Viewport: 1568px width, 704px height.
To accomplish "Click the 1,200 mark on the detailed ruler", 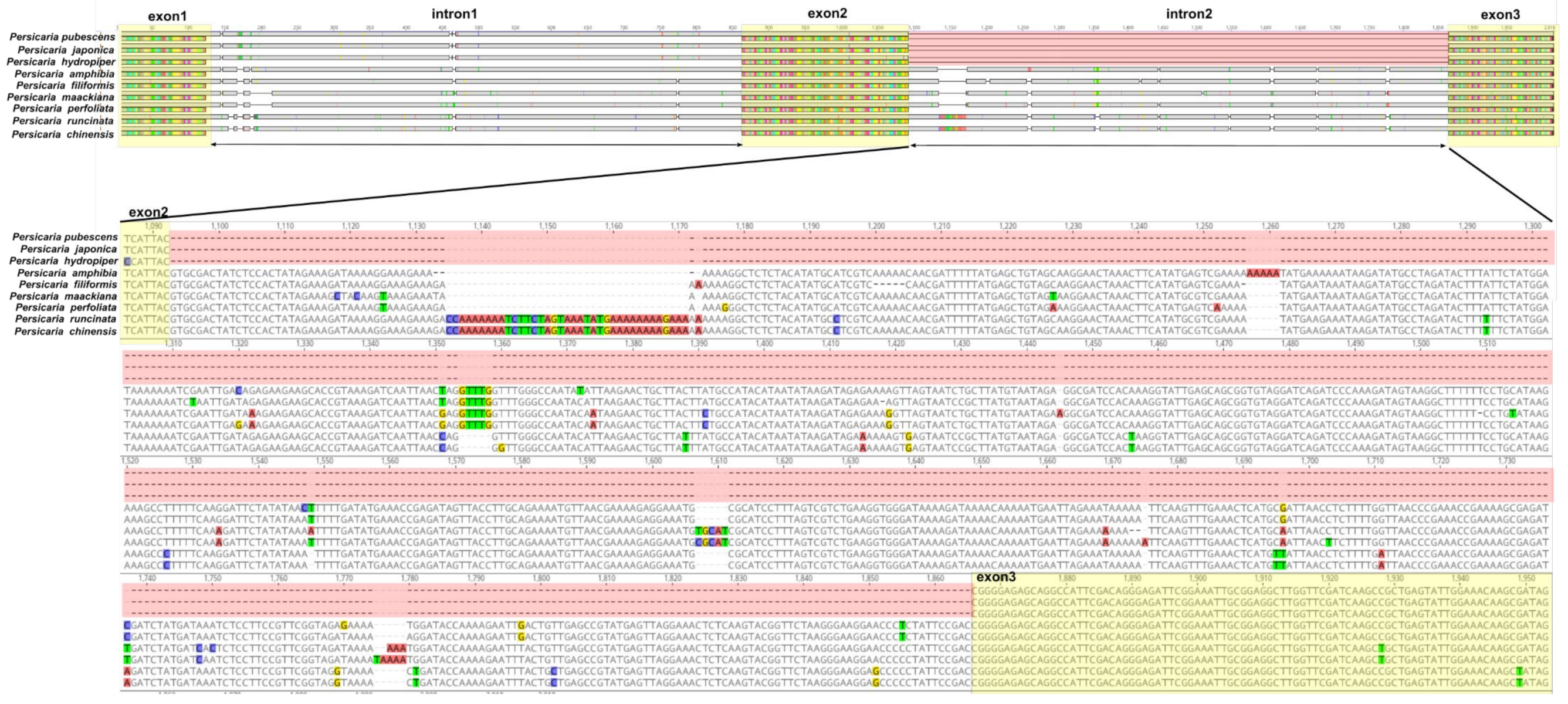I will [x=876, y=226].
